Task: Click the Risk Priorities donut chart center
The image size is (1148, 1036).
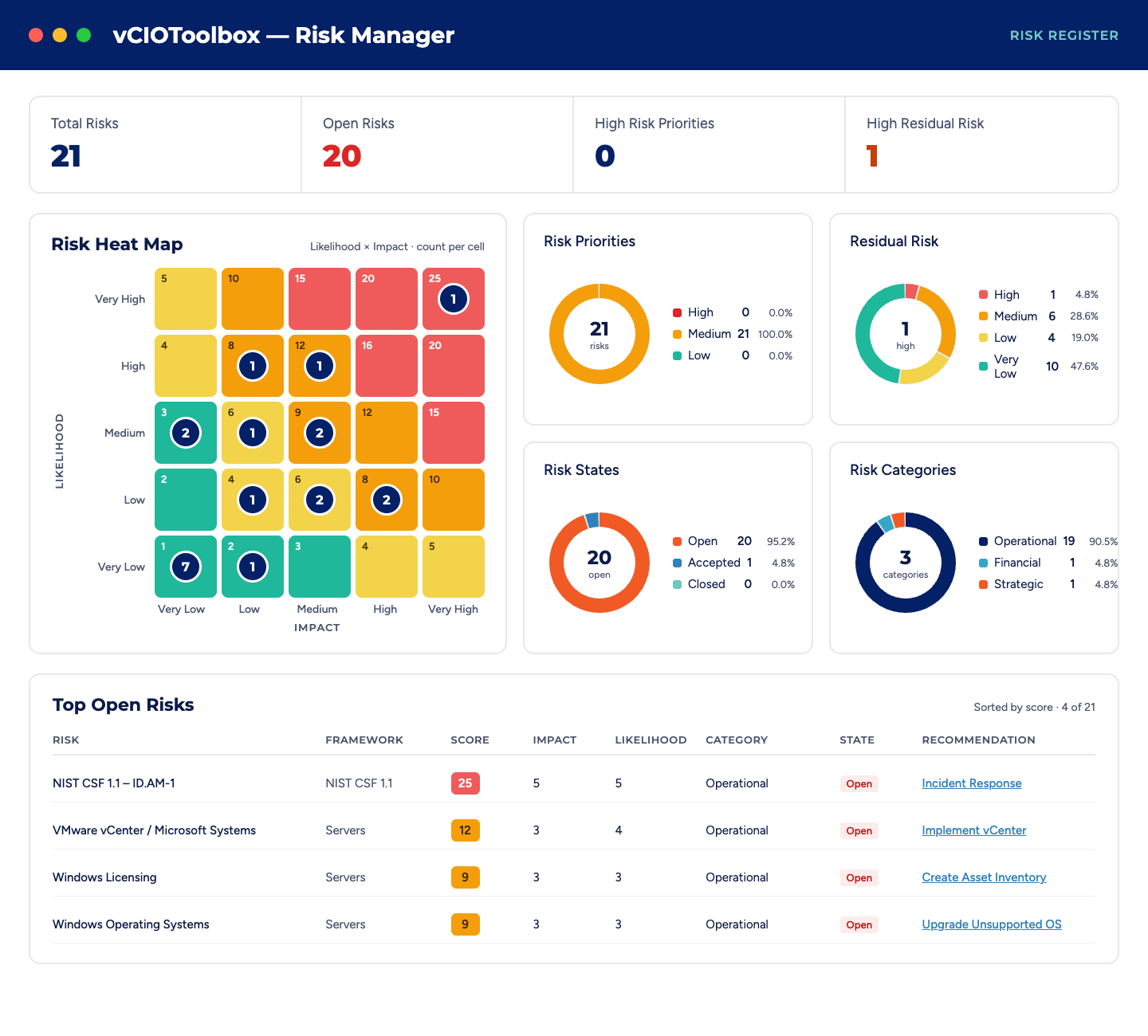Action: click(x=600, y=334)
